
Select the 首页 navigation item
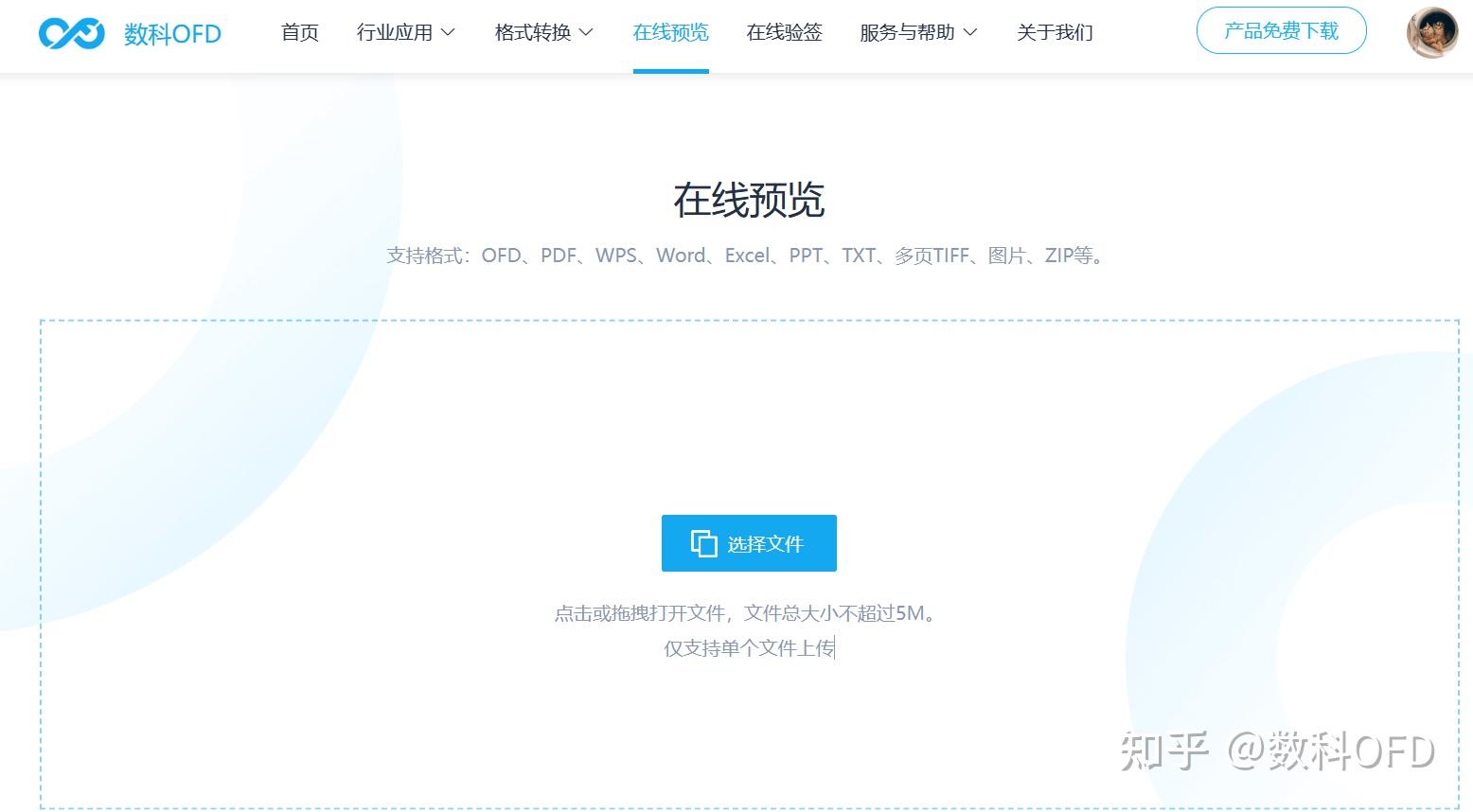(x=299, y=31)
